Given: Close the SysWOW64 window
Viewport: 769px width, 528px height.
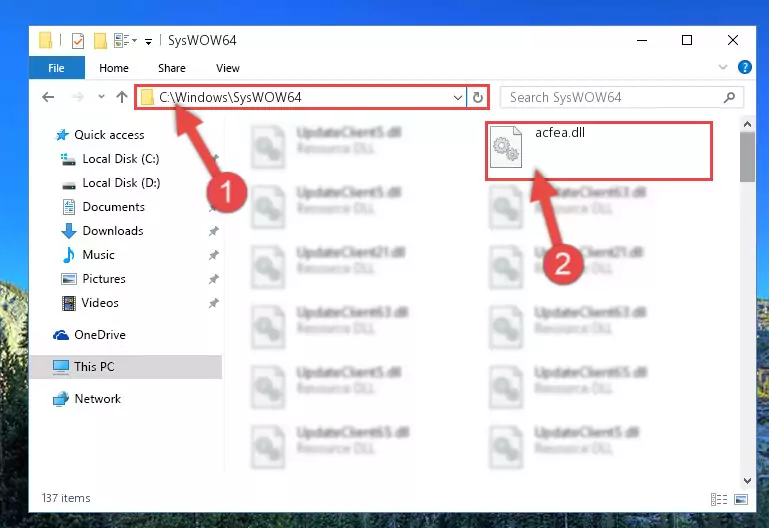Looking at the screenshot, I should [733, 40].
